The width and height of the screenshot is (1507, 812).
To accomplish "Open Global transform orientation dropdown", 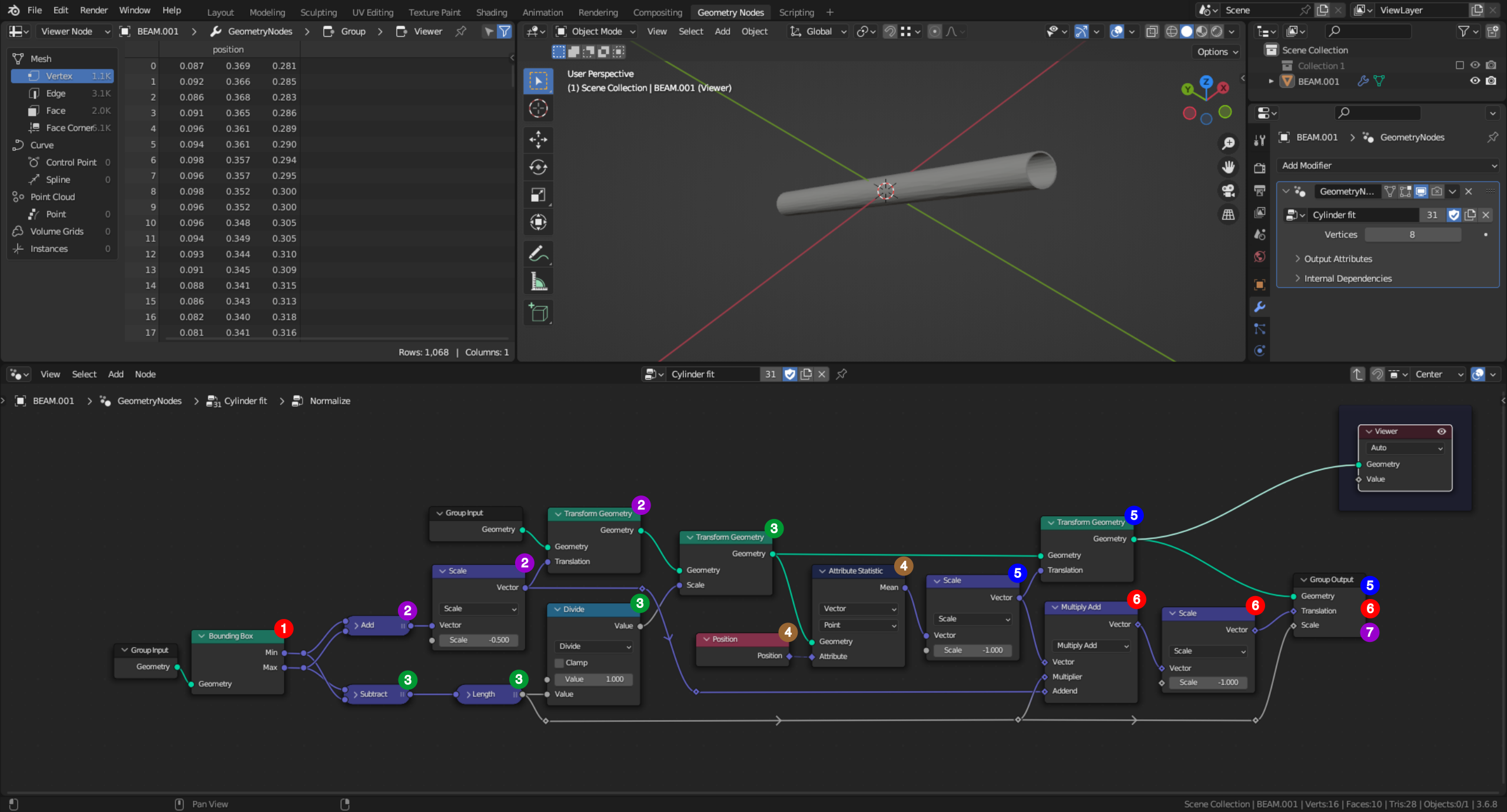I will coord(819,31).
